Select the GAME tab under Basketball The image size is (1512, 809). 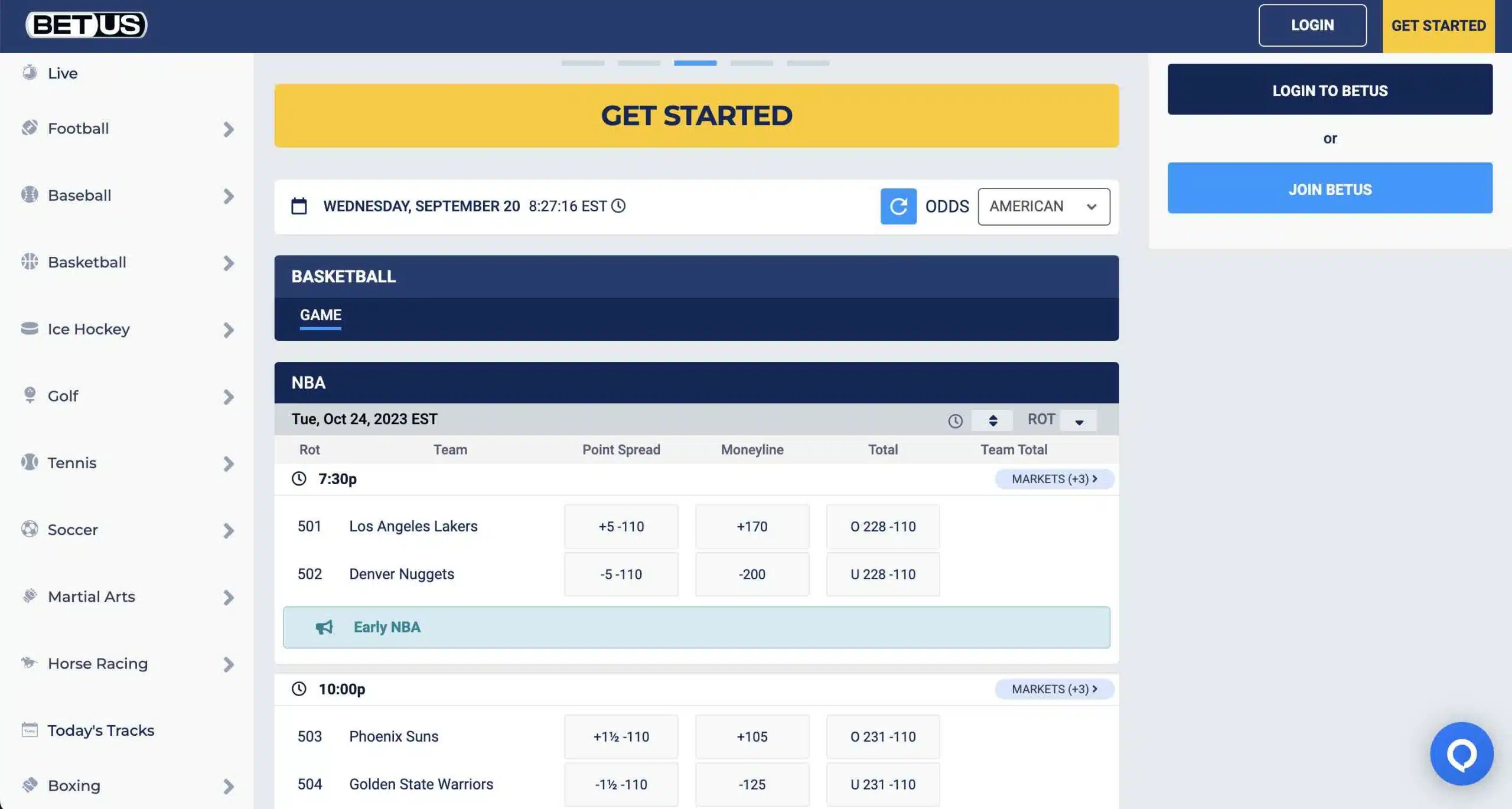(320, 314)
